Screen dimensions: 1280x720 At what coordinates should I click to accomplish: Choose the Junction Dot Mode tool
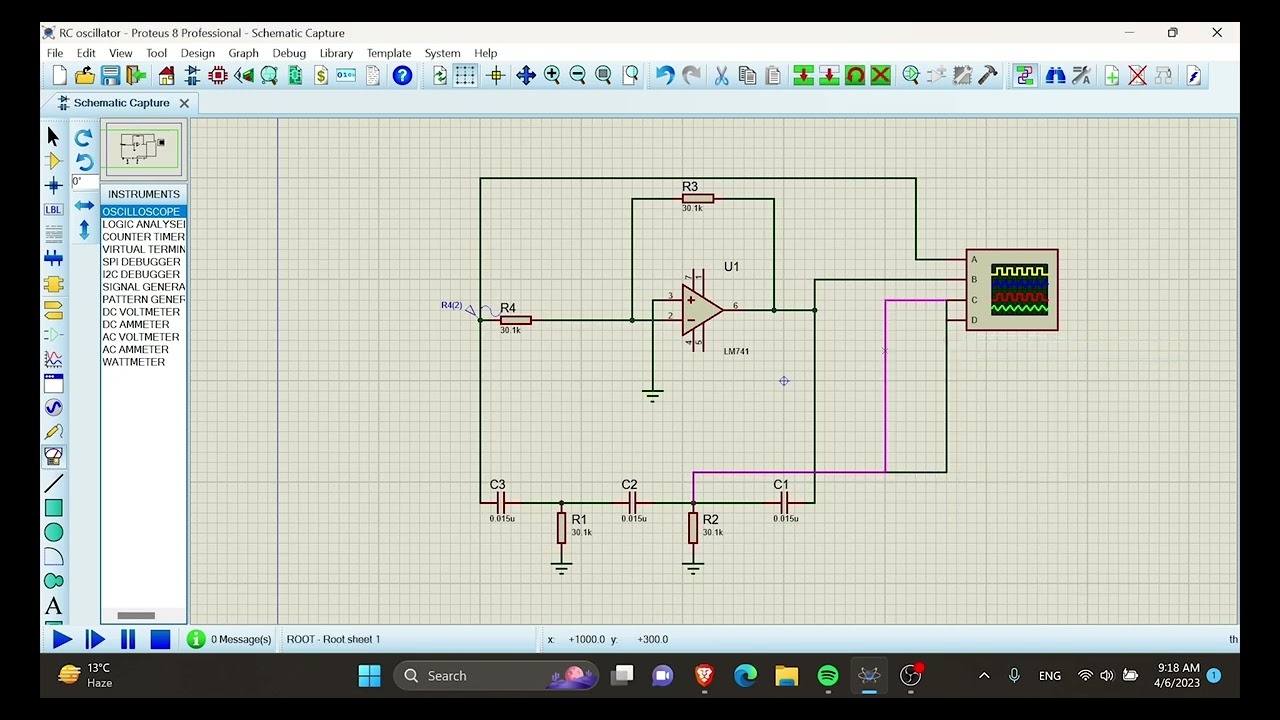53,185
